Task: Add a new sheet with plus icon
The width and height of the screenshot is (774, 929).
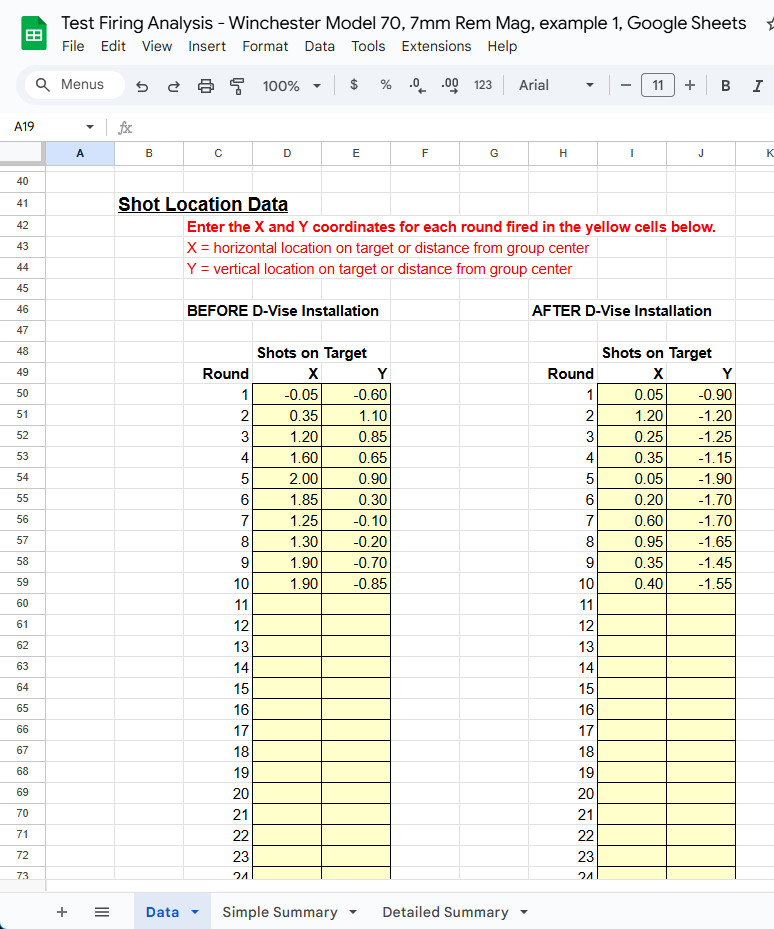Action: pos(62,912)
